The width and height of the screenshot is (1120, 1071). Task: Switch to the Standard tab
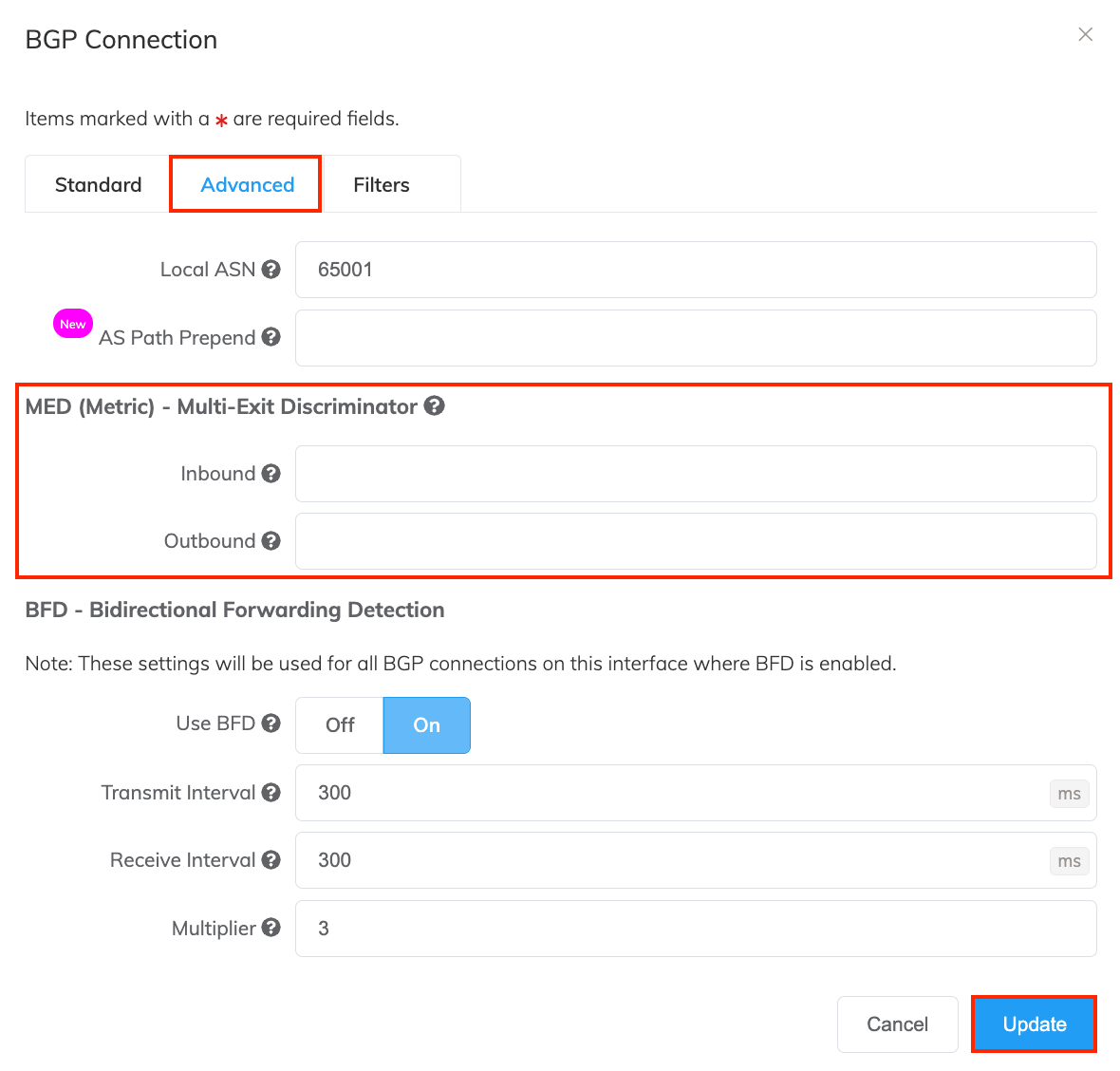click(98, 184)
